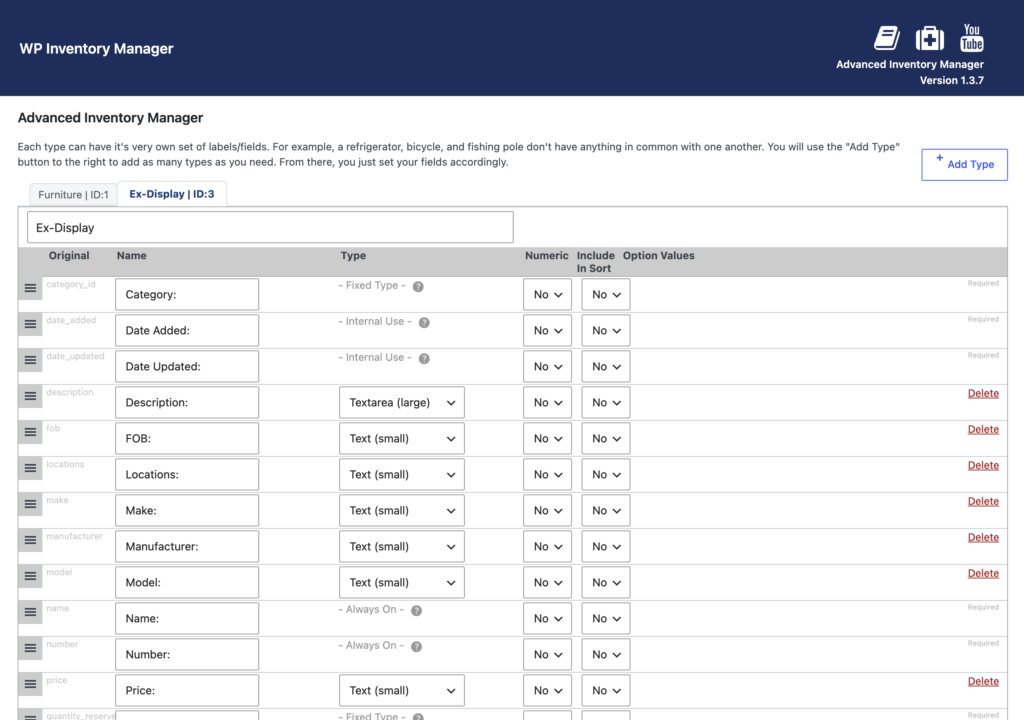Click the Version 1.3.7 text
Viewport: 1024px width, 720px height.
(x=952, y=80)
